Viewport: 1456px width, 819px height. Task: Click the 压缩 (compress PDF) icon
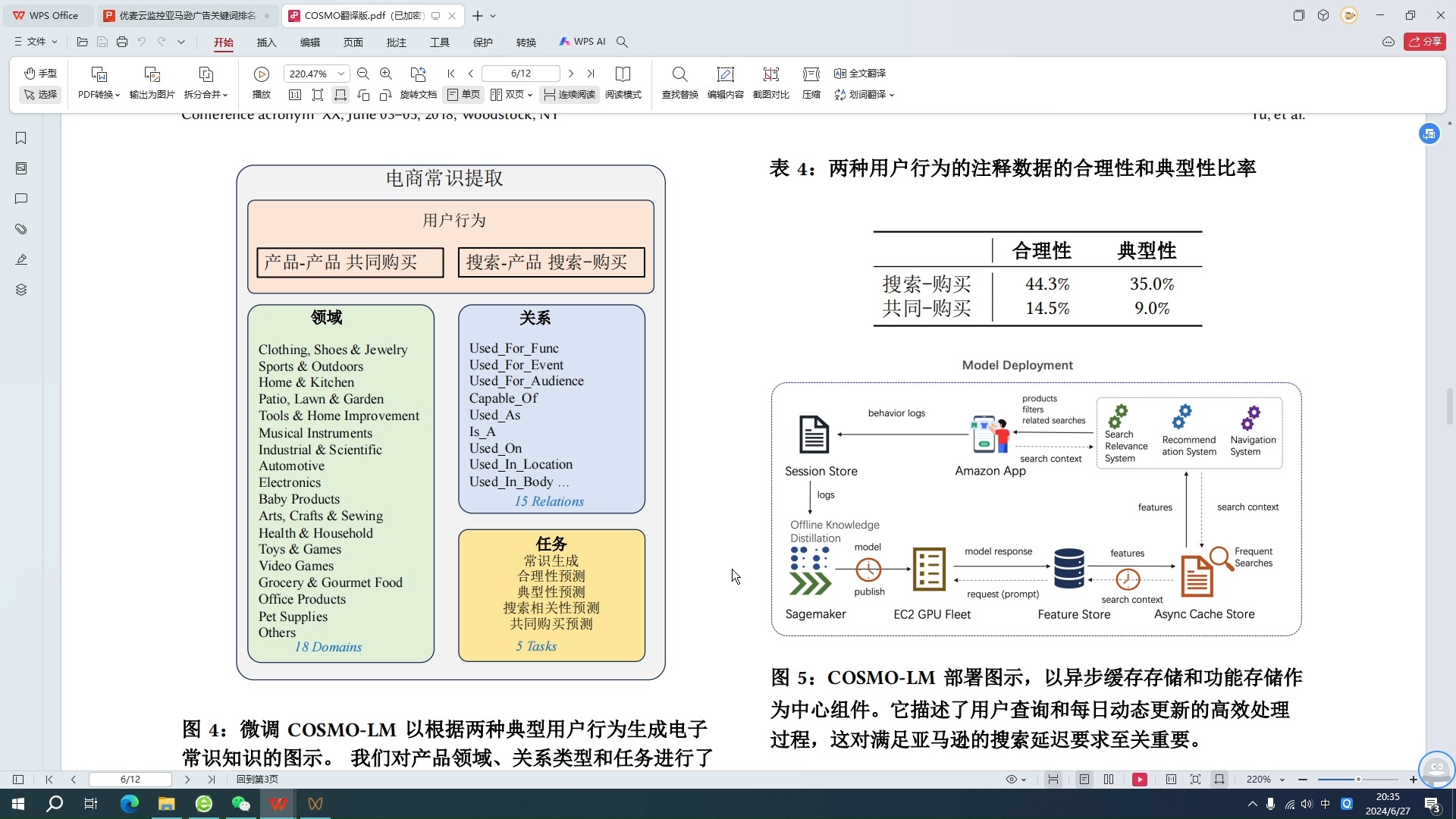(x=810, y=83)
